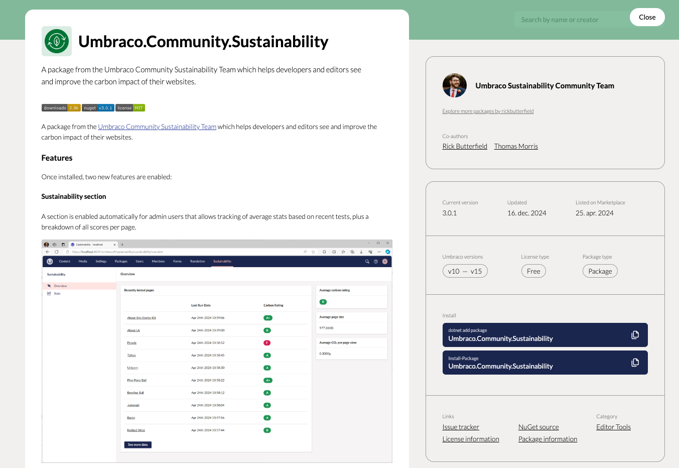Click the nuget version badge
This screenshot has height=468, width=680.
click(x=97, y=108)
